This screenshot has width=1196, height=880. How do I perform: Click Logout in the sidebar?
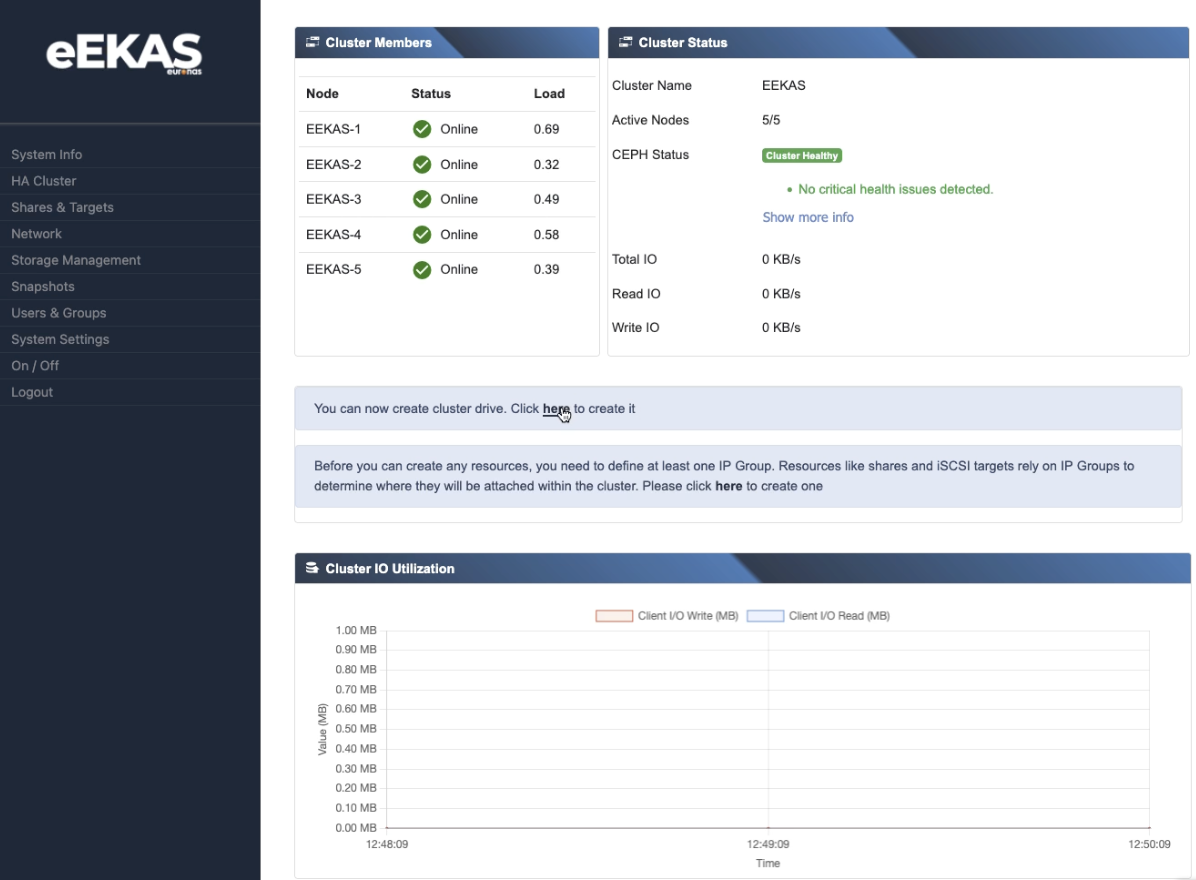pyautogui.click(x=32, y=392)
